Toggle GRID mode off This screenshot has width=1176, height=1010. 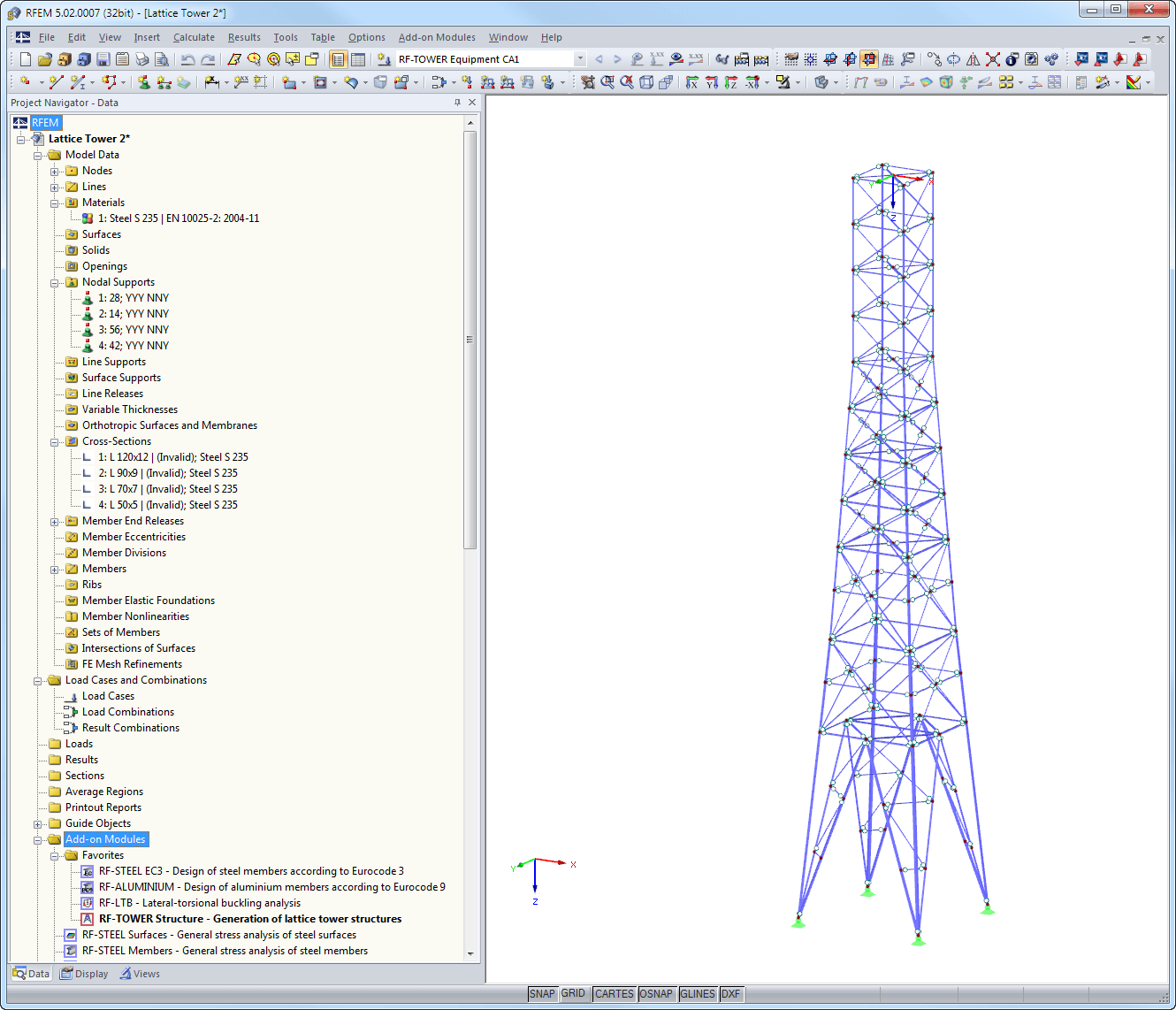pos(573,993)
